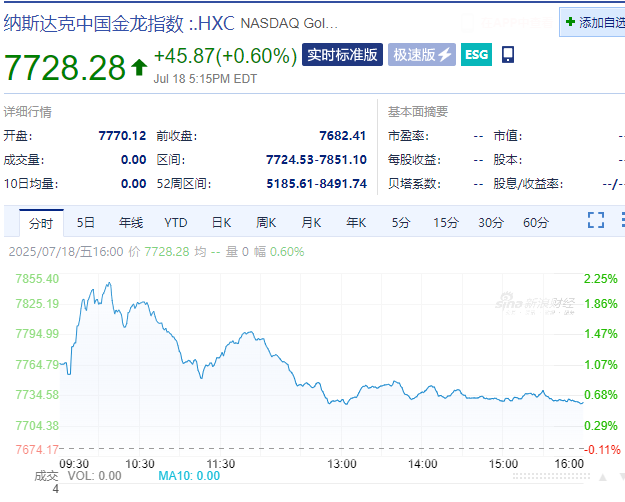Click the chart range scrollbar below 16:00

click(x=551, y=476)
